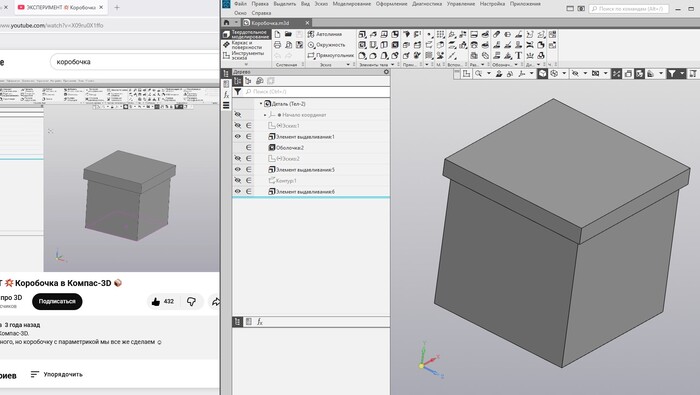Viewport: 700px width, 395px height.
Task: Click the three-lines menu icon beside the tree
Action: coord(226,105)
